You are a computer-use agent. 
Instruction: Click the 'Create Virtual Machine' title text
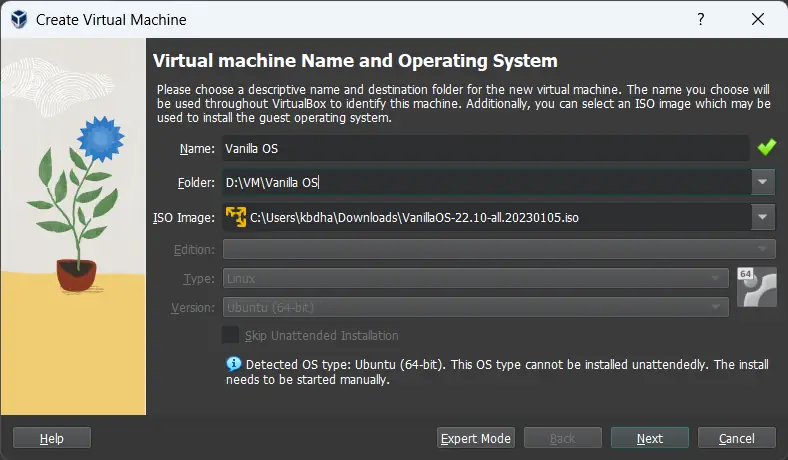[x=111, y=20]
